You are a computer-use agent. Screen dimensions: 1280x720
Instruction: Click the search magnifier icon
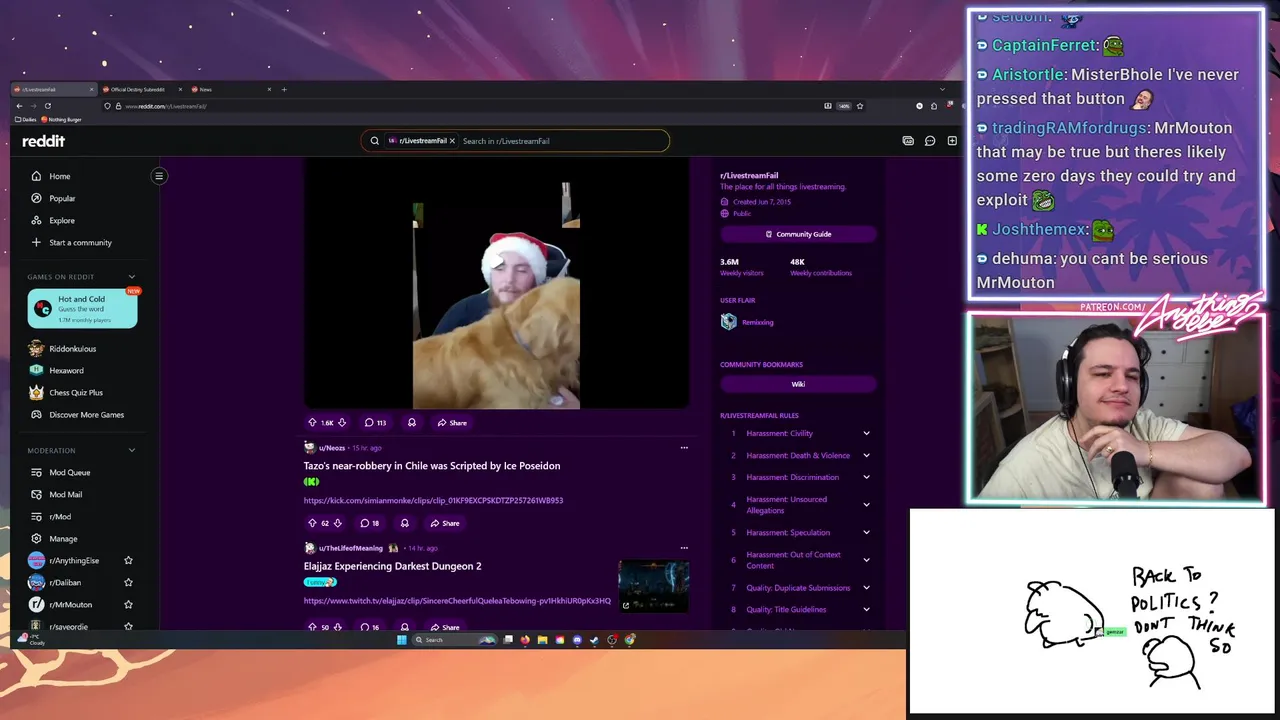coord(375,141)
